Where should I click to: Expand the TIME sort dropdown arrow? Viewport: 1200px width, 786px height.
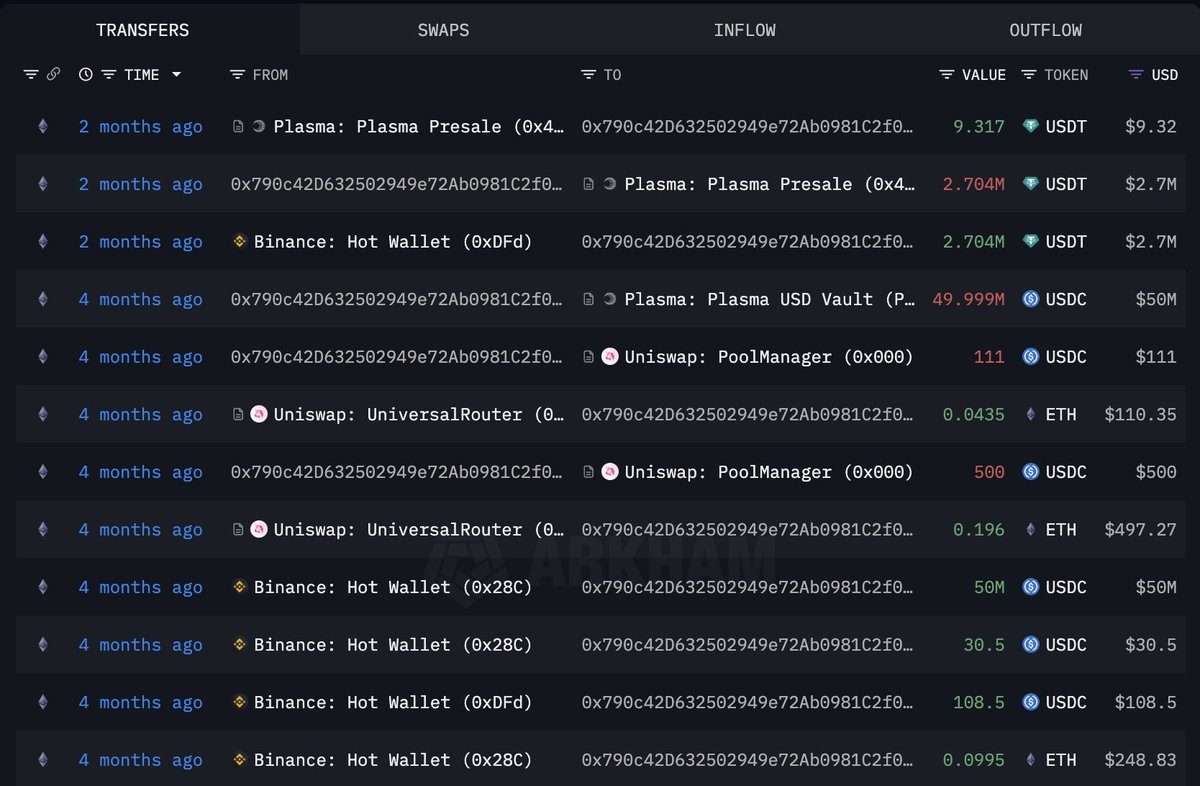pos(177,75)
